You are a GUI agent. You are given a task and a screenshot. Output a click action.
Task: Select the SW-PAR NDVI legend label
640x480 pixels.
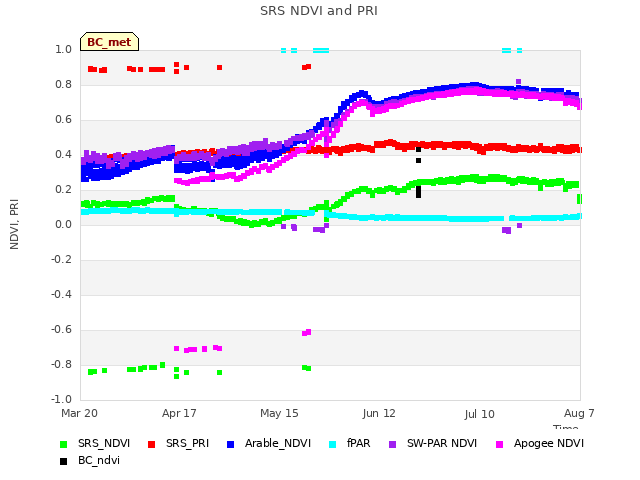(442, 444)
